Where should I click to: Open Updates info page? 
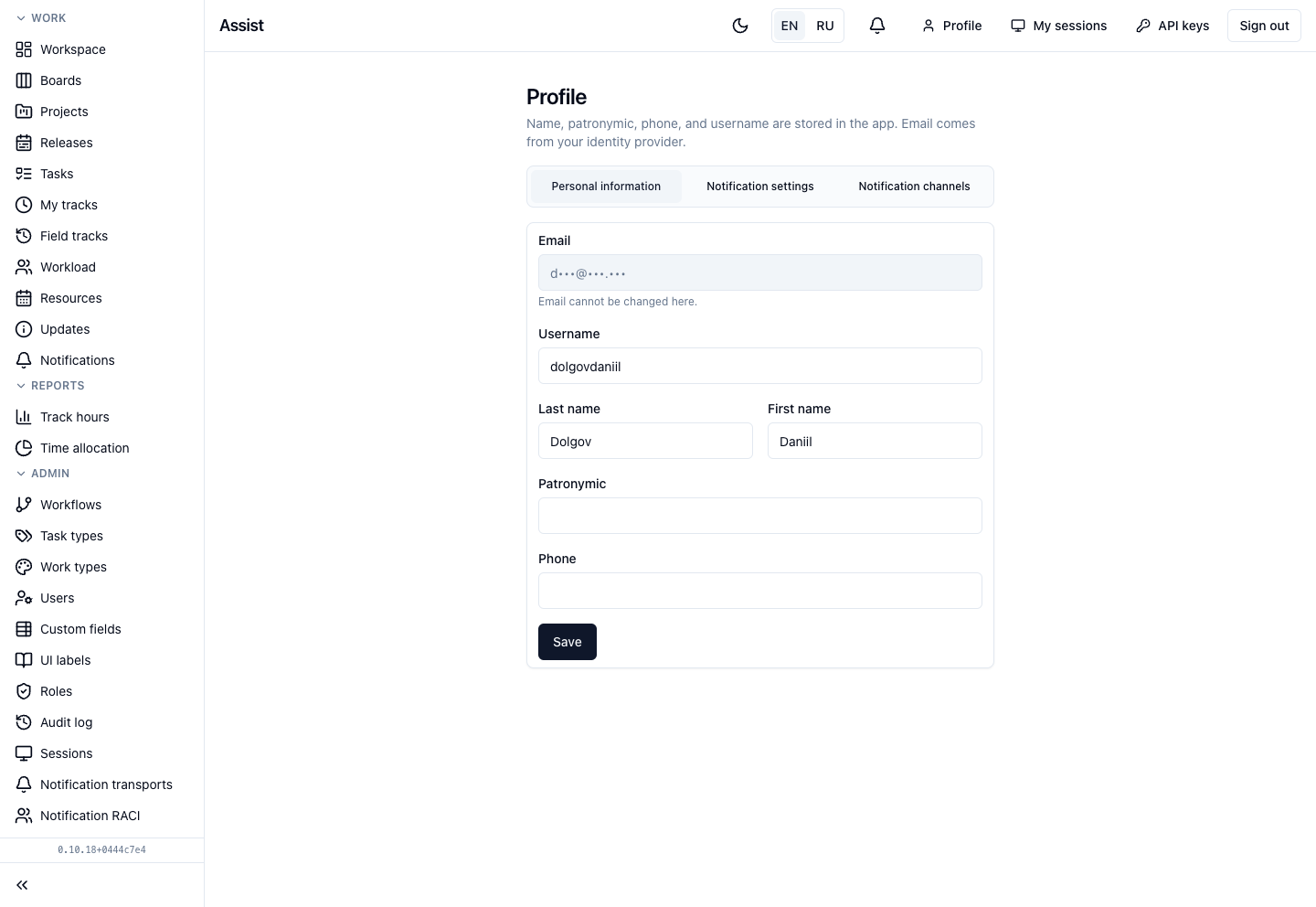point(101,329)
